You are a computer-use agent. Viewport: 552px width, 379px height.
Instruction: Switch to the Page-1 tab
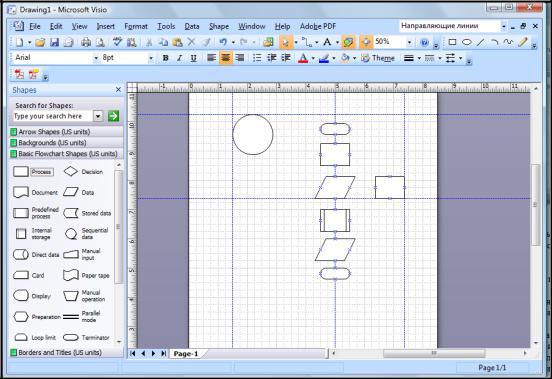tap(186, 354)
